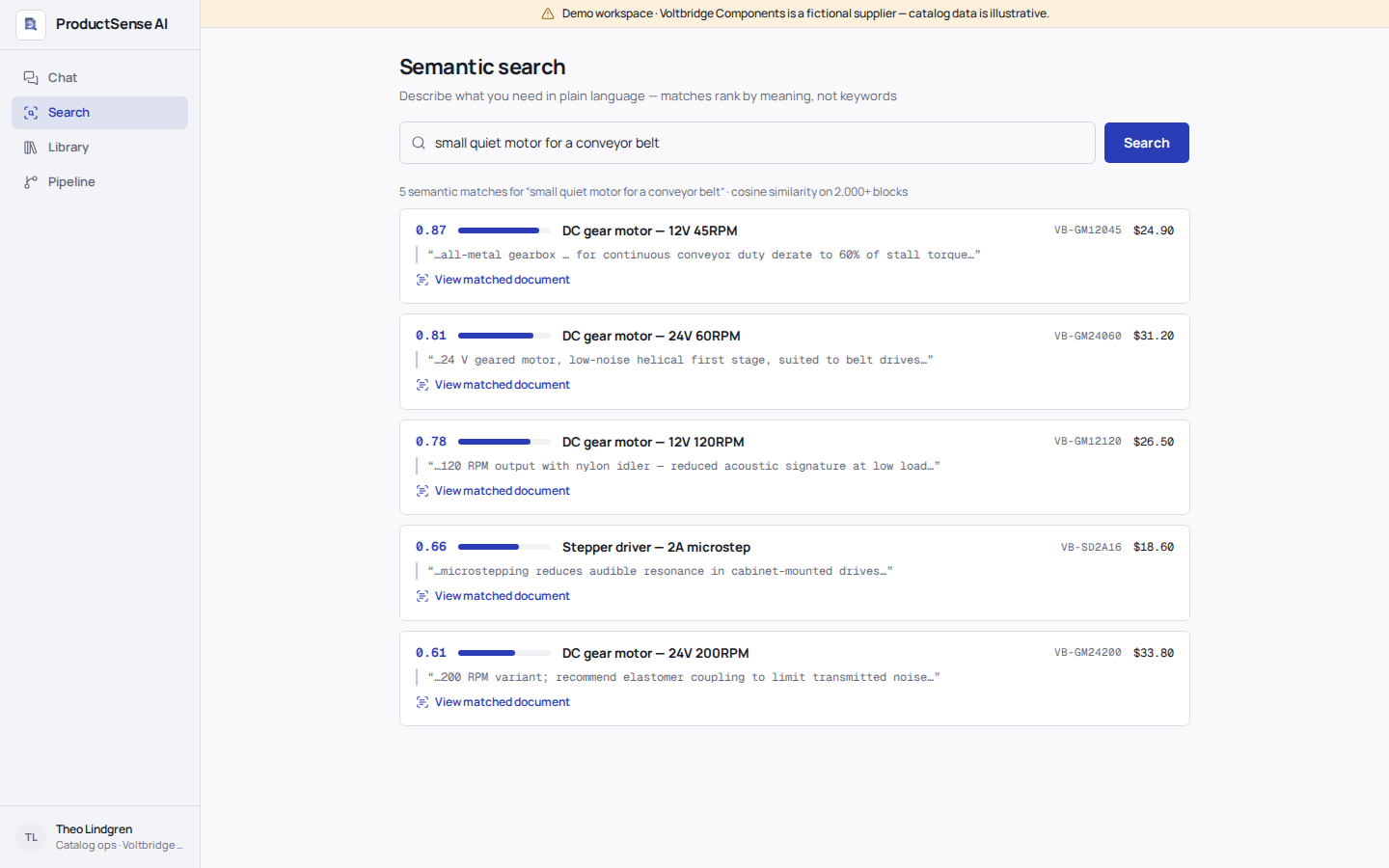Click the $31.20 price
The image size is (1389, 868).
(1154, 336)
